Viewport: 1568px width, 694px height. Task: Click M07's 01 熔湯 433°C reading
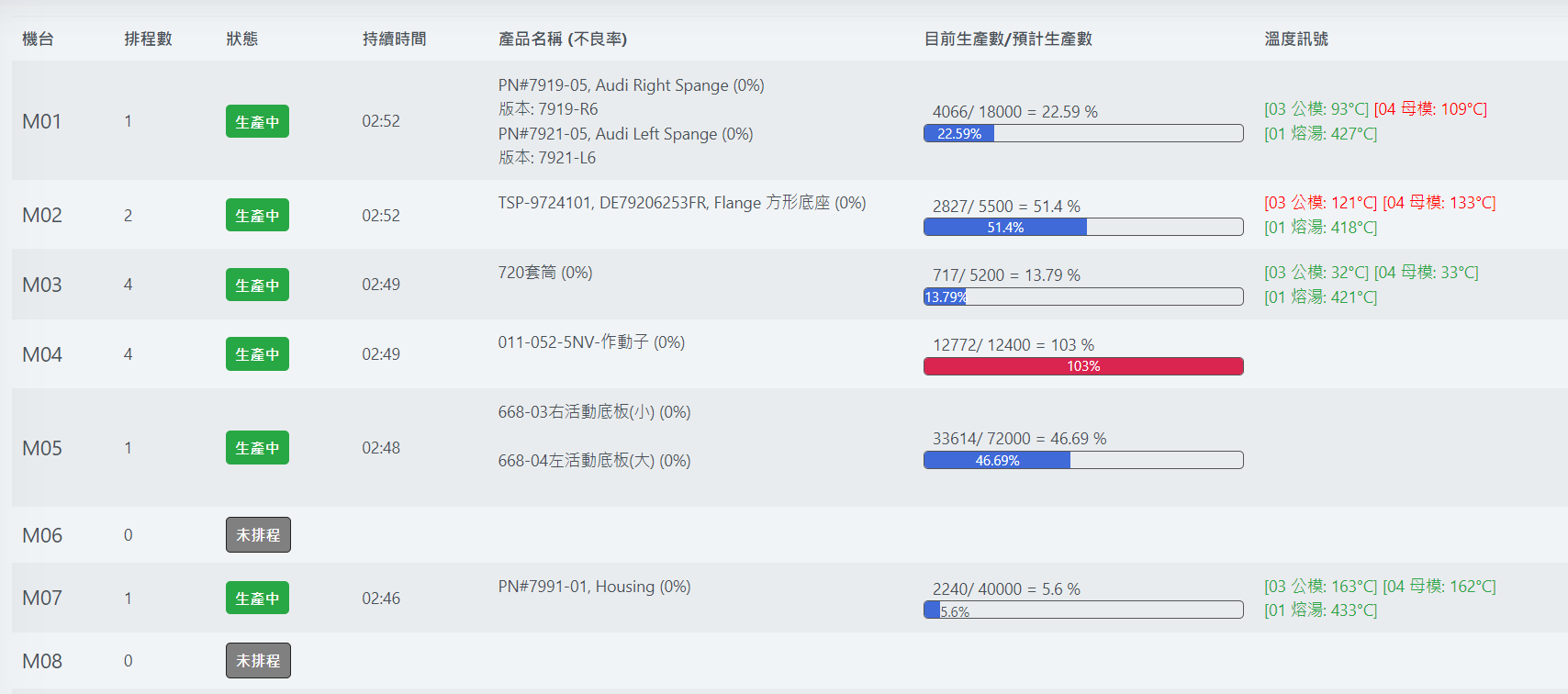coord(1320,610)
